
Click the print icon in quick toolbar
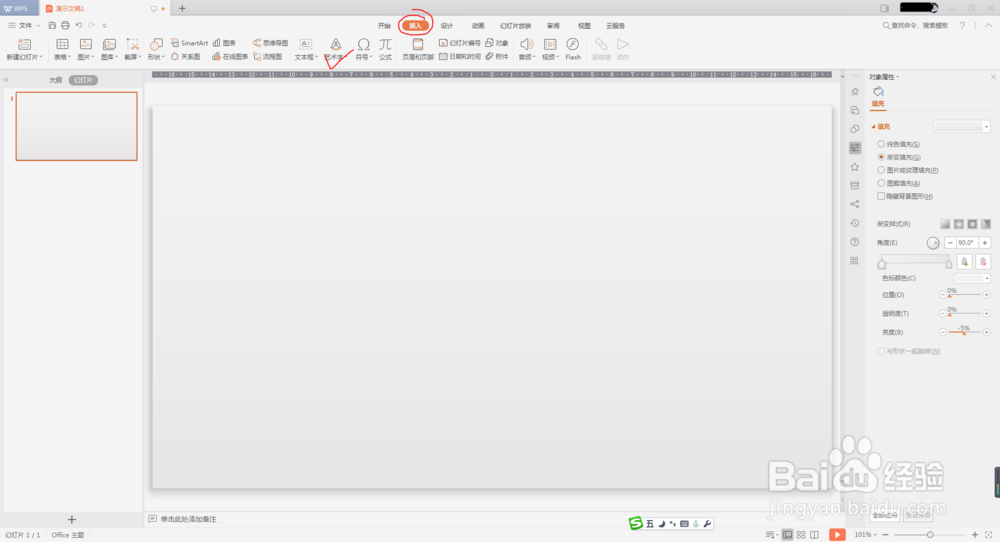[x=65, y=26]
